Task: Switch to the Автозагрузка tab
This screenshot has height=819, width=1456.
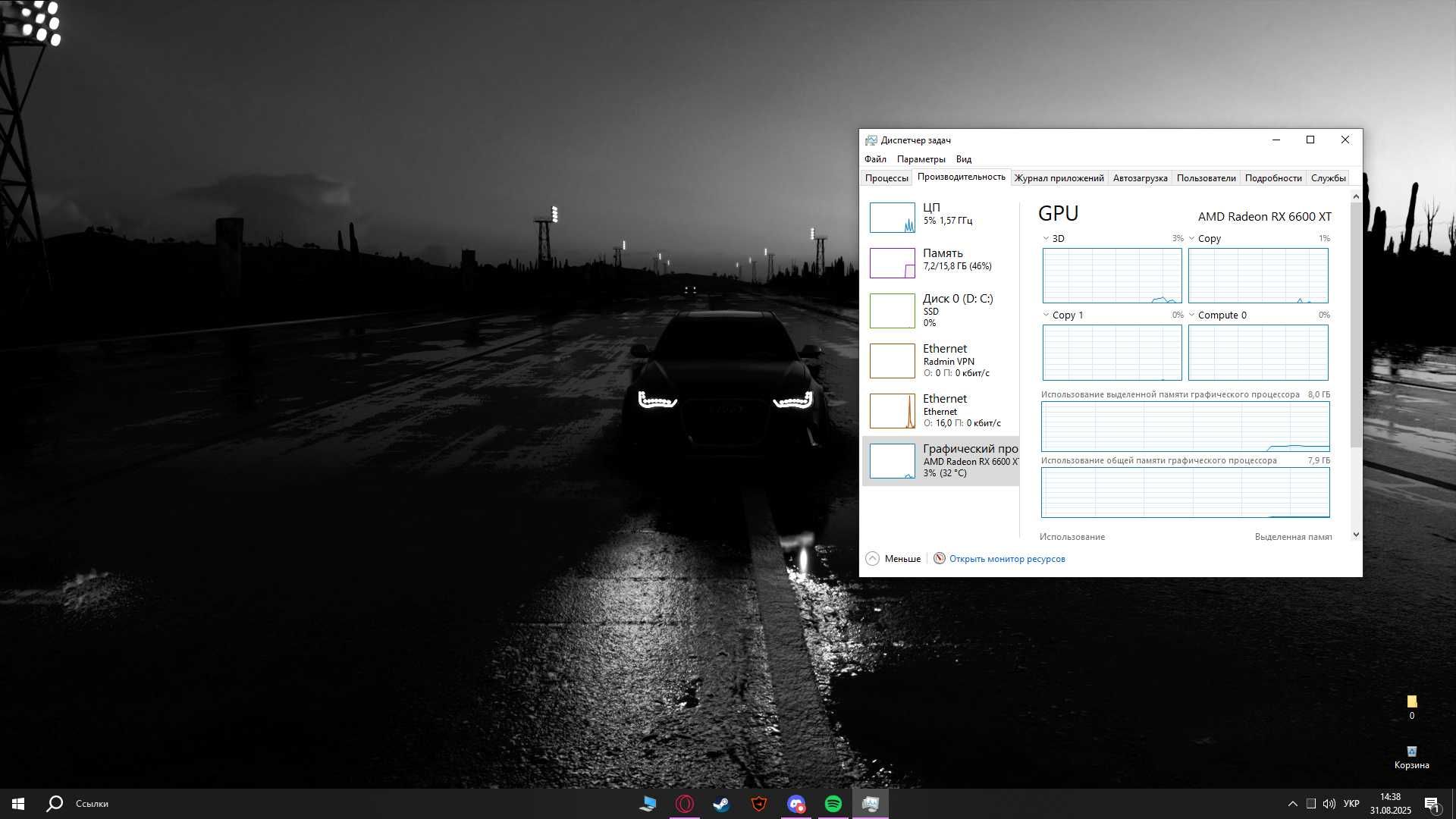Action: tap(1140, 178)
